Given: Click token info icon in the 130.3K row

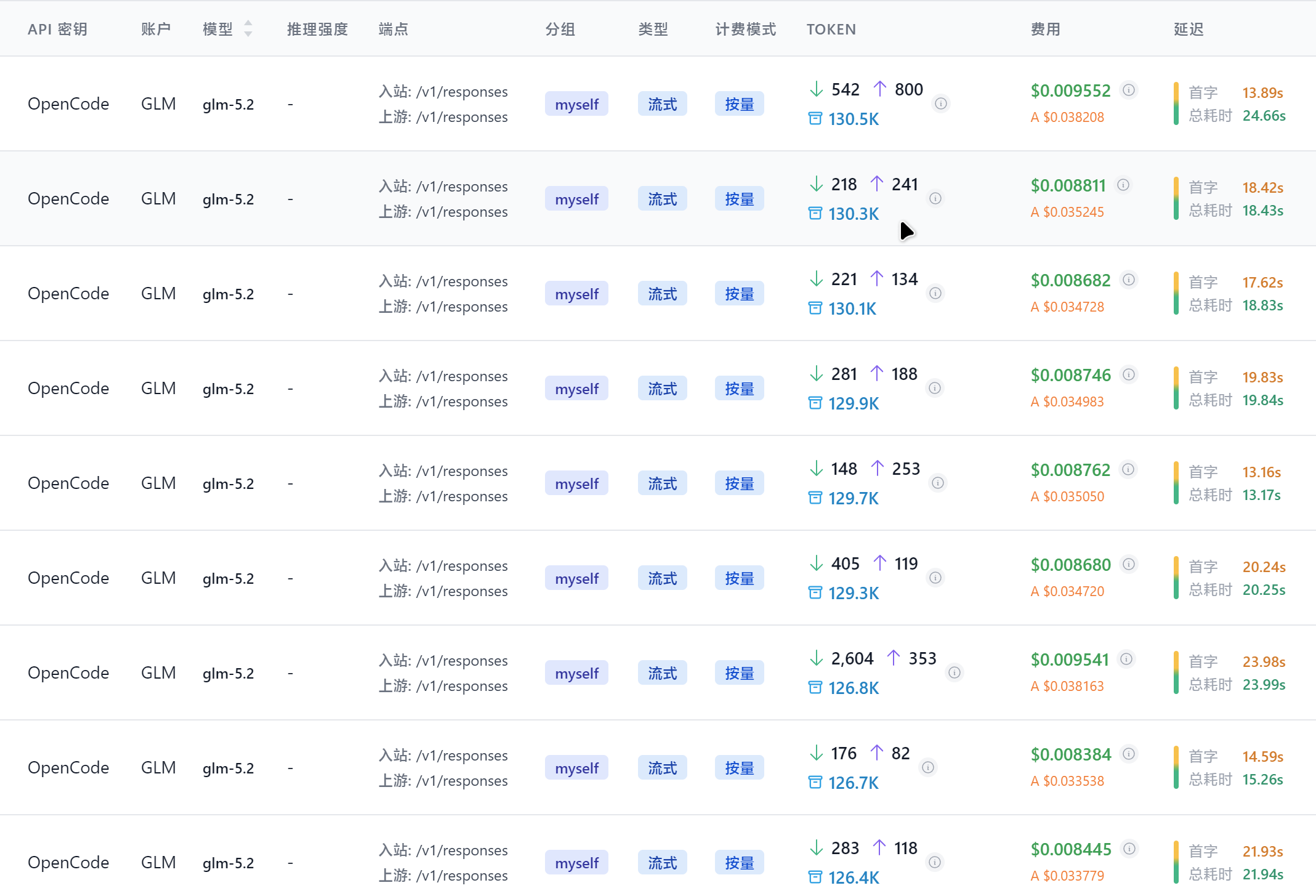Looking at the screenshot, I should tap(935, 198).
